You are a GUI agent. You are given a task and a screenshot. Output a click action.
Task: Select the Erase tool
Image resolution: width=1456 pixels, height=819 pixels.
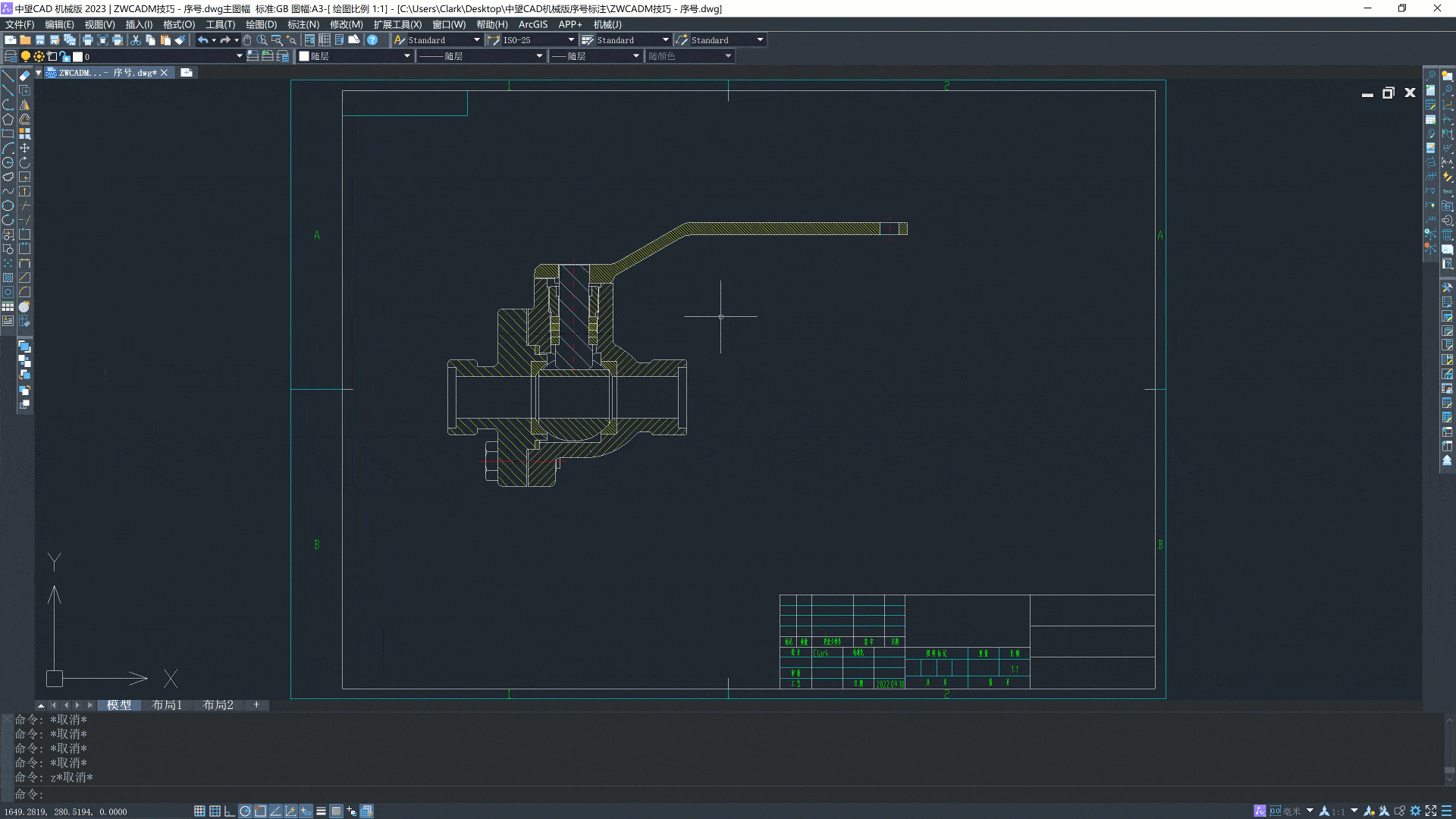click(25, 76)
